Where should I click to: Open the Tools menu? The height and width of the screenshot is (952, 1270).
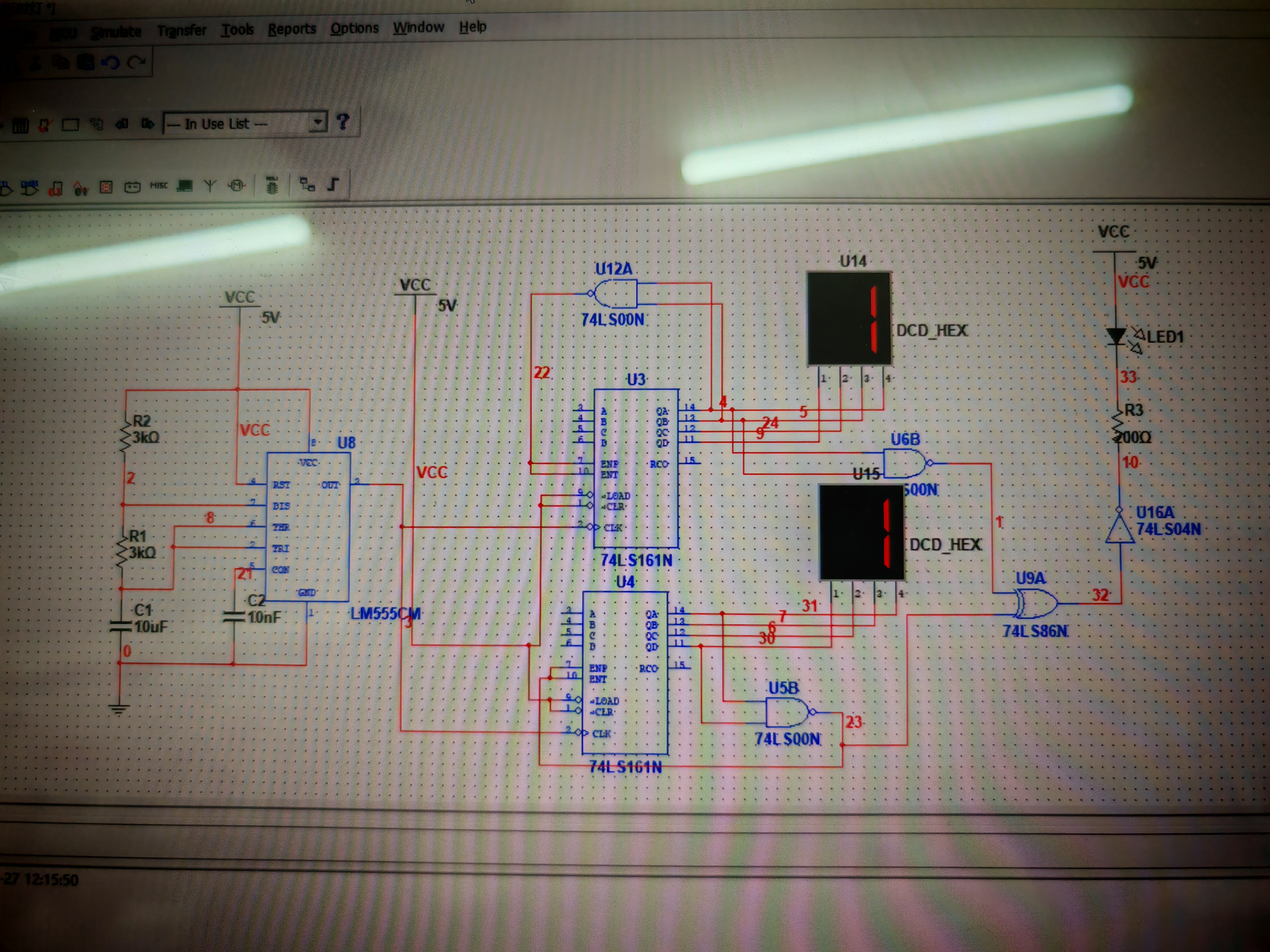click(x=237, y=29)
